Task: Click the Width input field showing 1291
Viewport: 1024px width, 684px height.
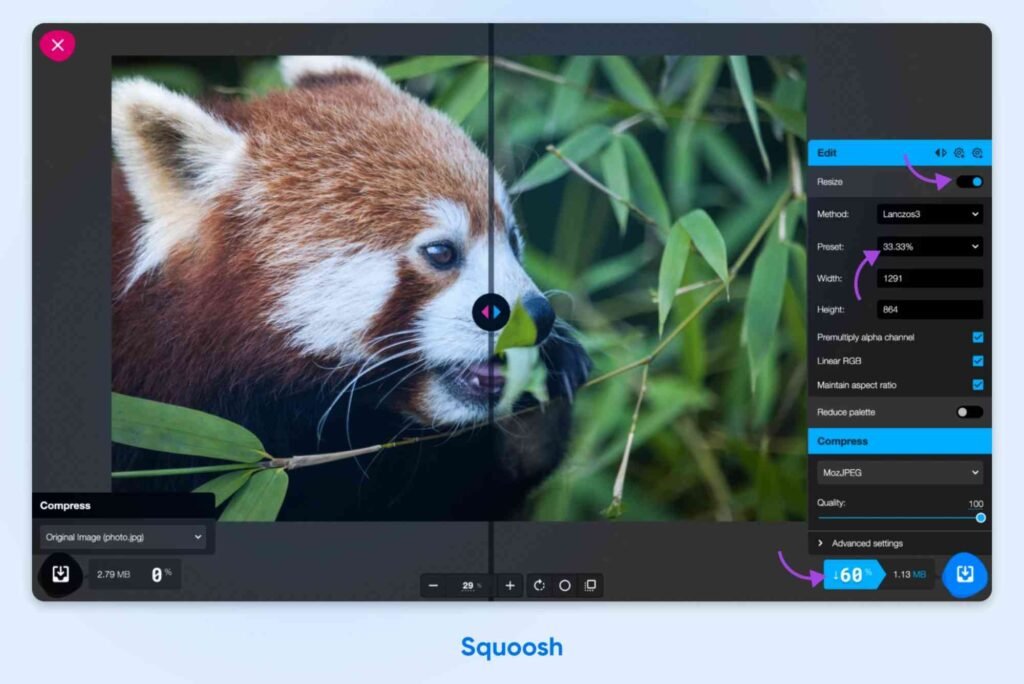Action: (929, 278)
